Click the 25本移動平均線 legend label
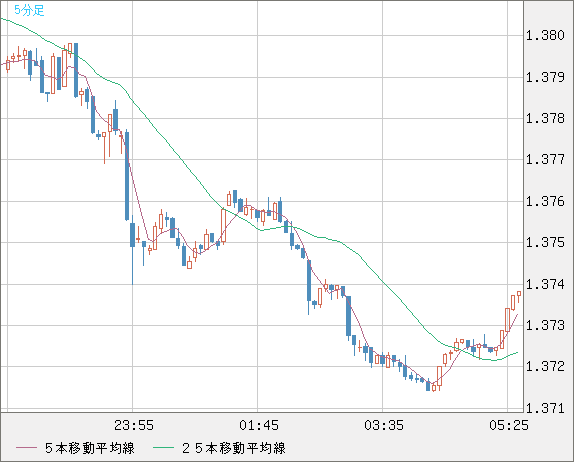The height and width of the screenshot is (462, 574). coord(234,448)
